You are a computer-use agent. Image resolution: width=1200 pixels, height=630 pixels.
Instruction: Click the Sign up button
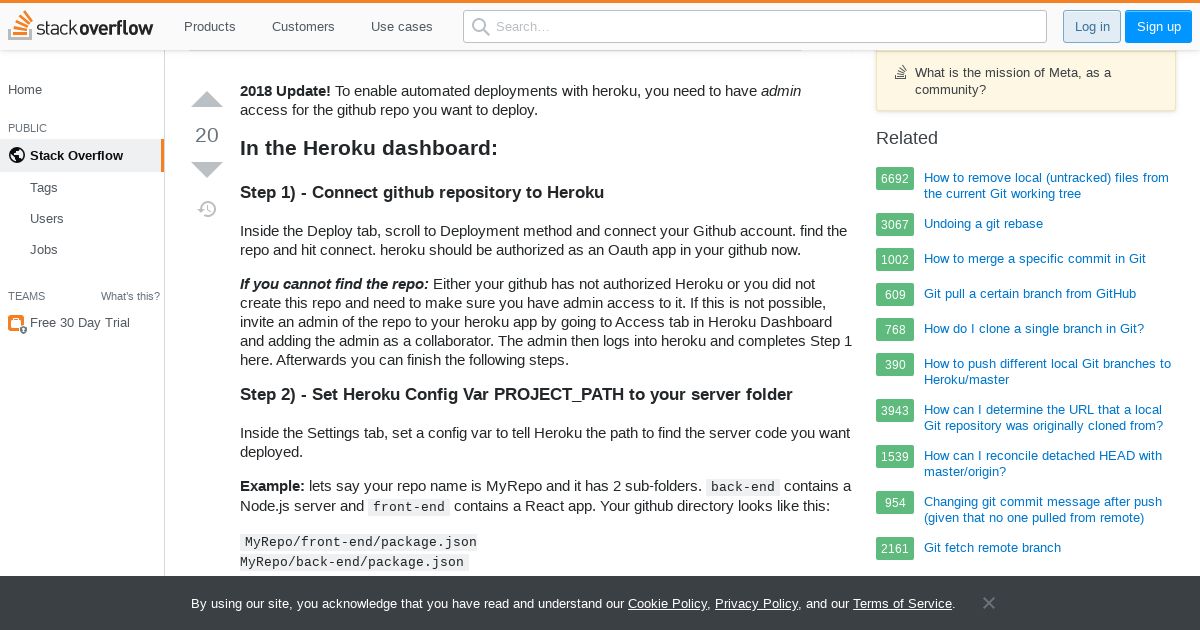tap(1158, 26)
